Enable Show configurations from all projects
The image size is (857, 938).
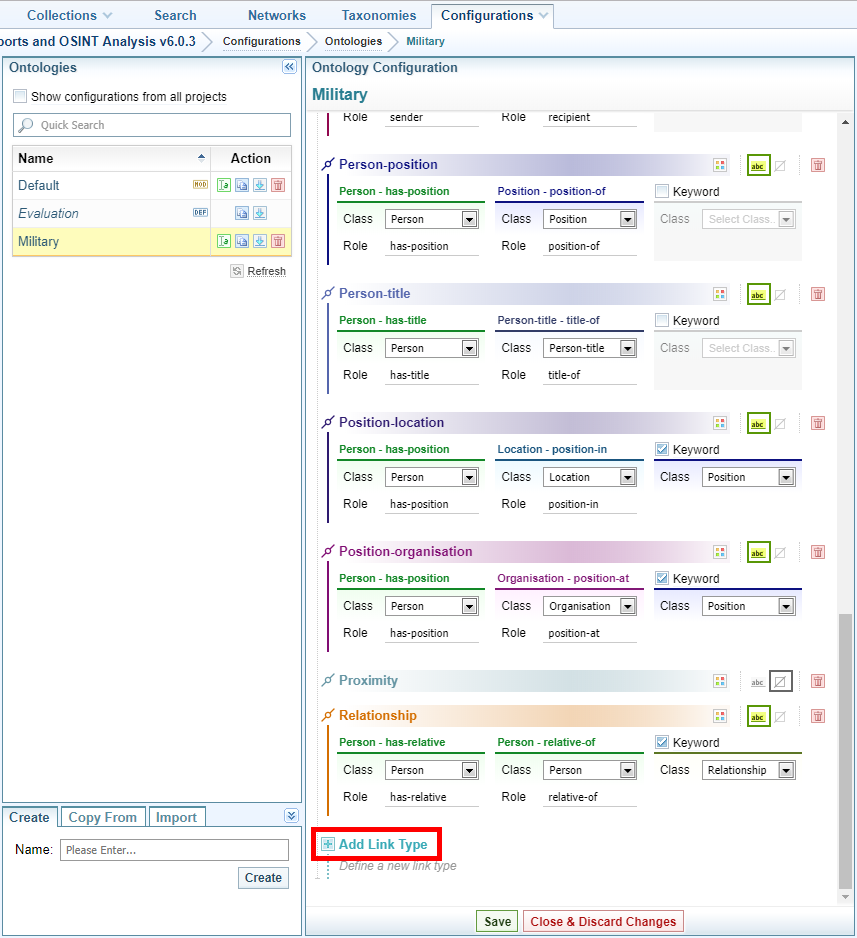[20, 97]
